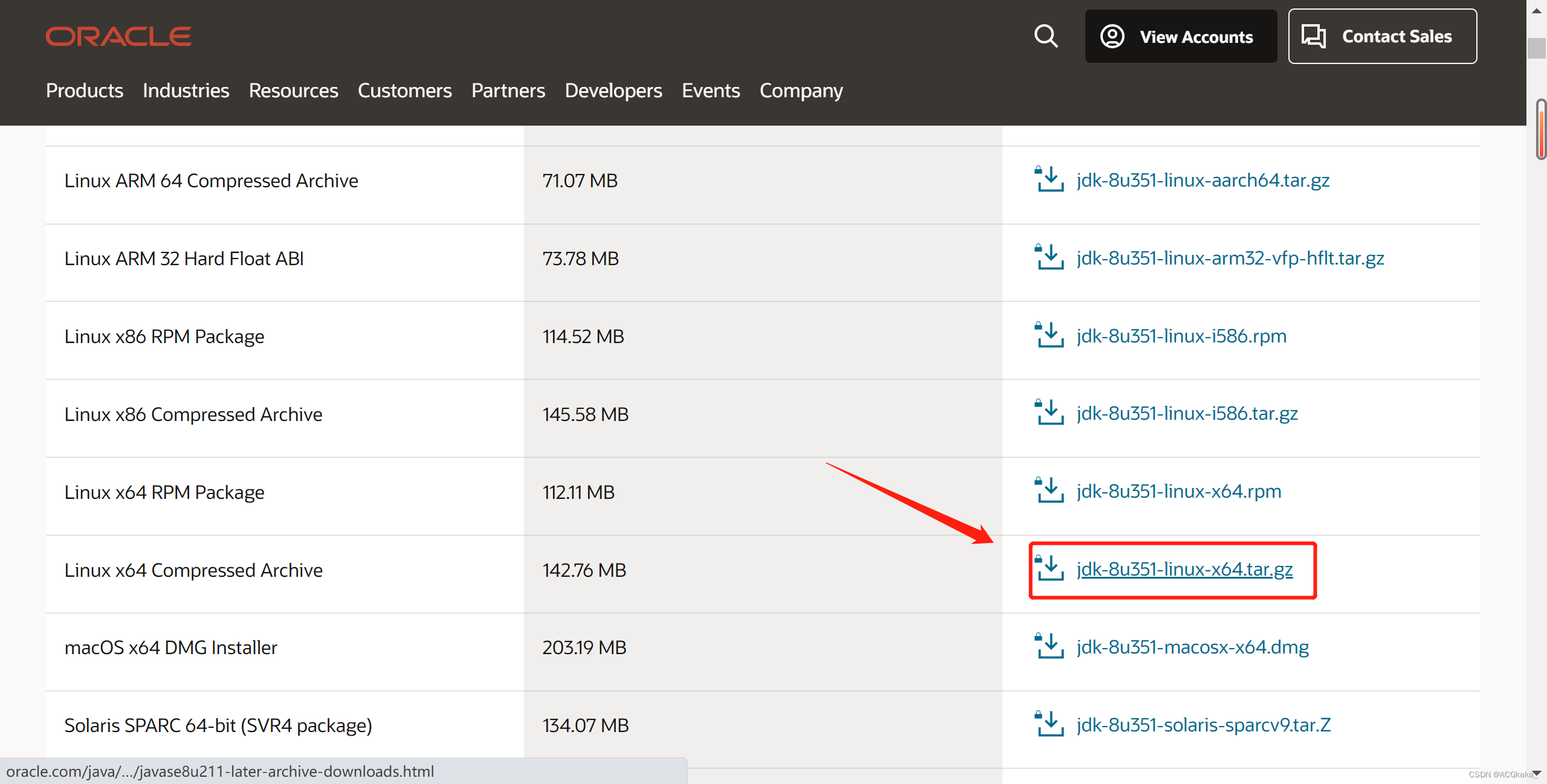Select 'Linux x86 RPM Package' text
This screenshot has width=1547, height=784.
(x=164, y=336)
